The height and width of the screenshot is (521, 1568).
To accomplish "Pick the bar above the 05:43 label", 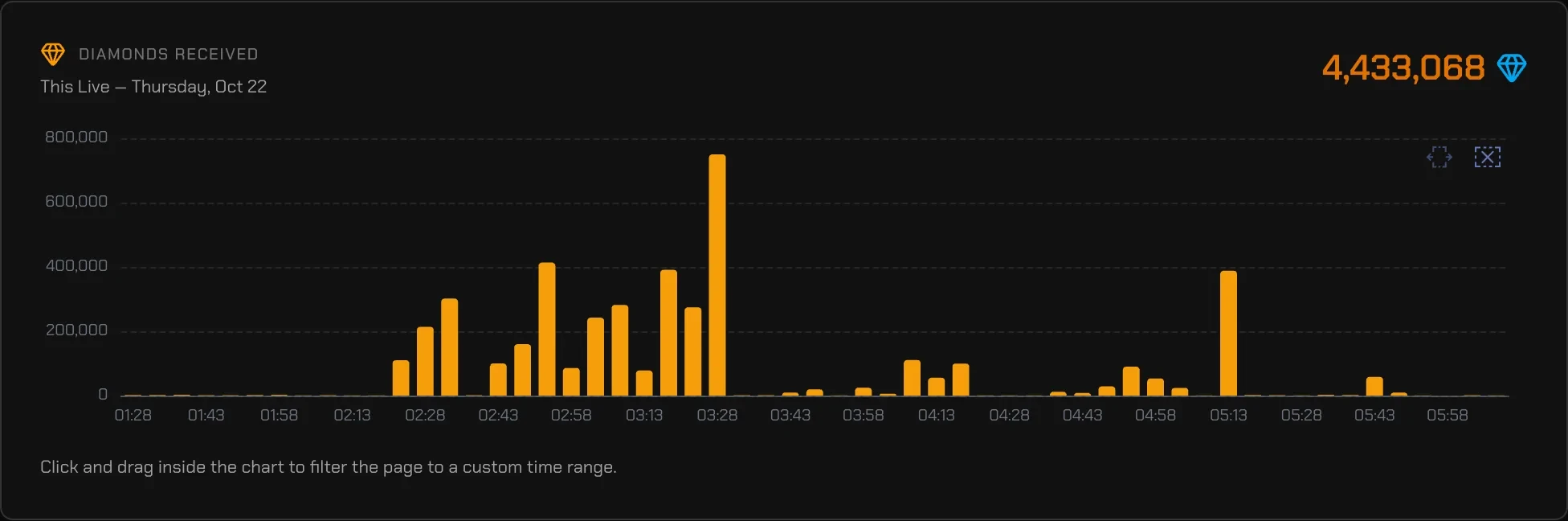I will [1374, 386].
